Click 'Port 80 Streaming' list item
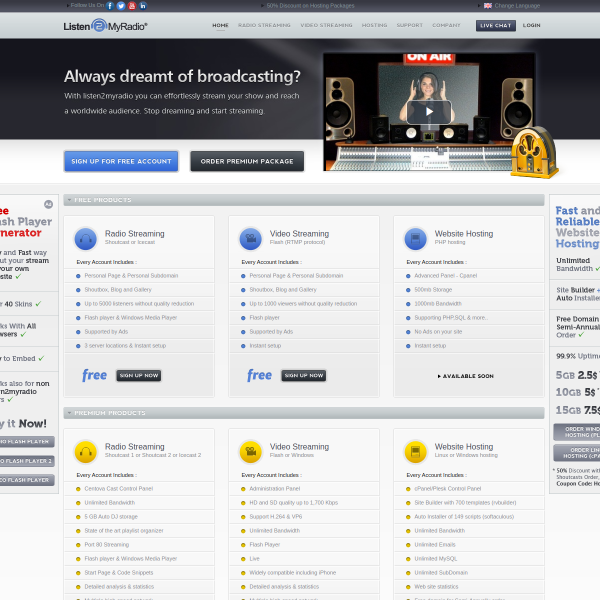The image size is (600, 600). click(x=107, y=545)
